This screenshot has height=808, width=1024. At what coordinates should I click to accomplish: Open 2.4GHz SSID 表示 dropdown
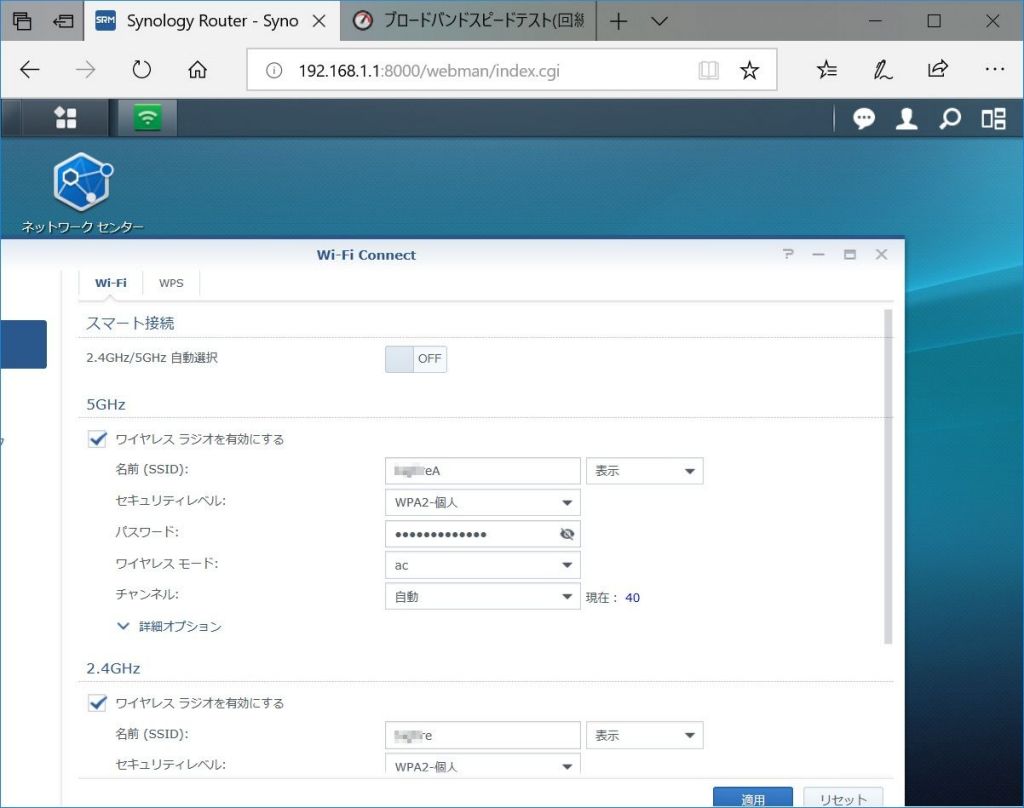(645, 735)
